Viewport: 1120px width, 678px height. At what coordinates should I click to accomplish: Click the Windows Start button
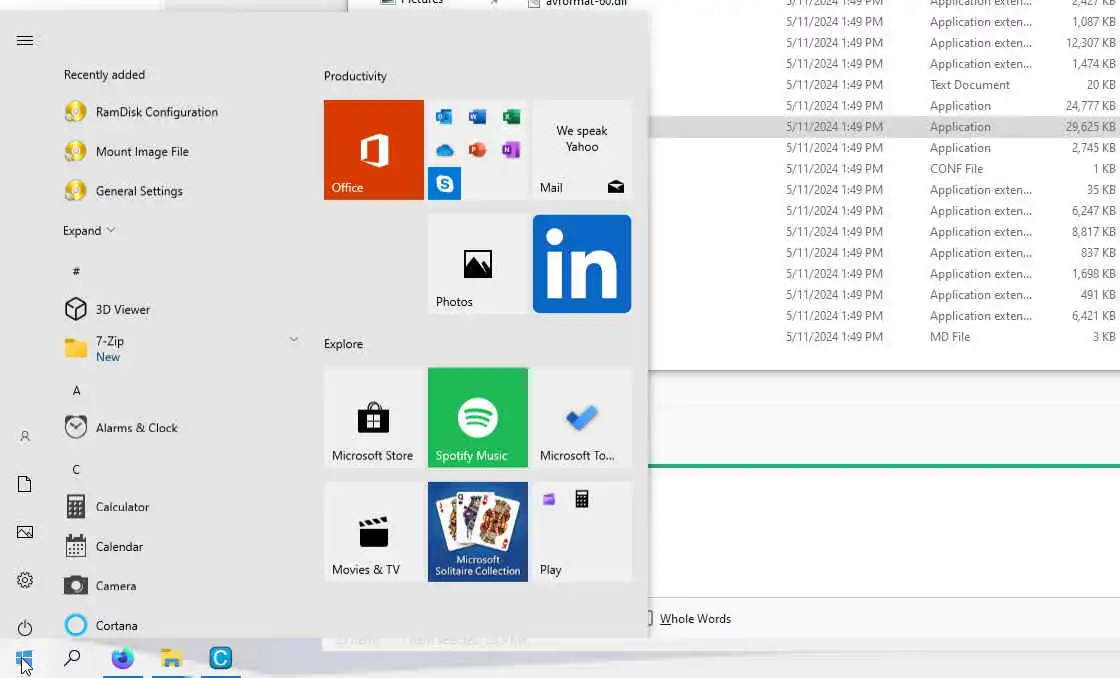point(24,659)
